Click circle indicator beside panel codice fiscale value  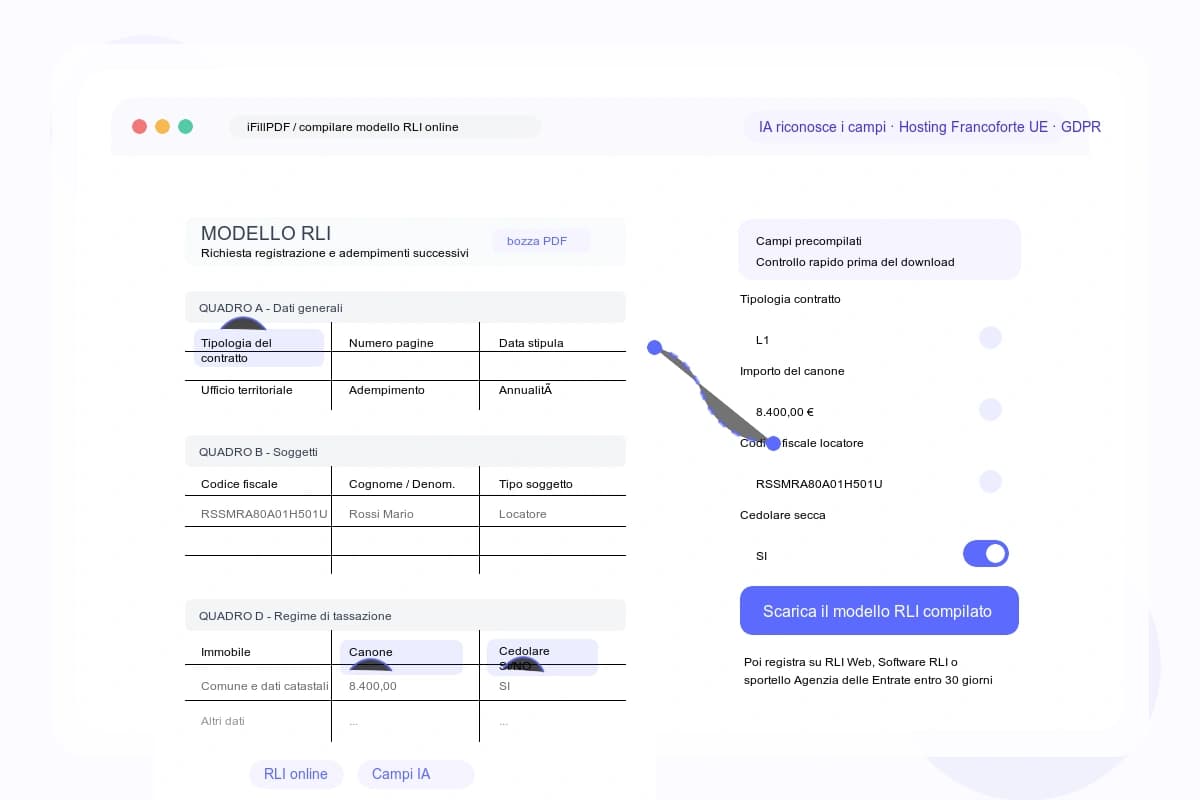point(990,482)
